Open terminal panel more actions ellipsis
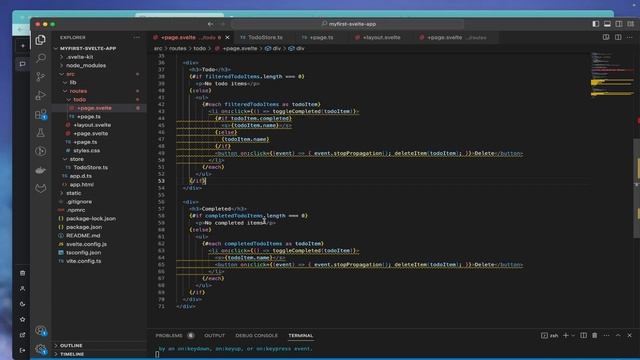The image size is (640, 360). (607, 335)
